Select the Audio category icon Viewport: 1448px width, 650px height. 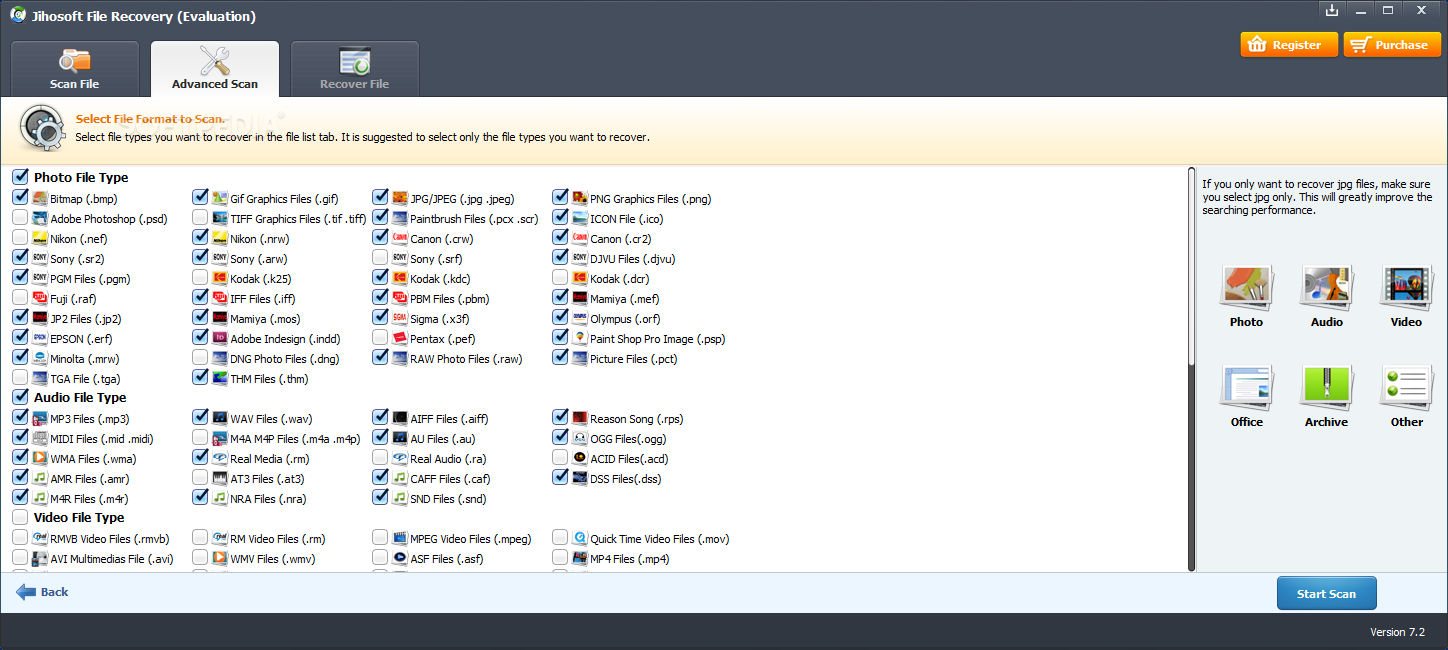tap(1326, 288)
